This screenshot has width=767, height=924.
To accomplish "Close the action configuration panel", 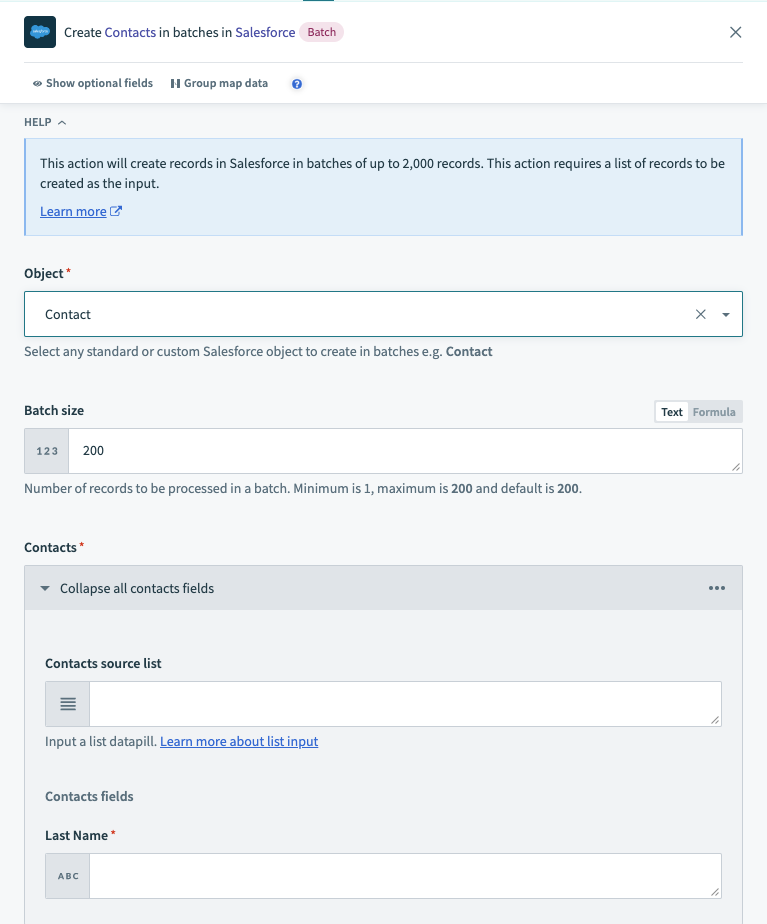I will click(x=736, y=32).
